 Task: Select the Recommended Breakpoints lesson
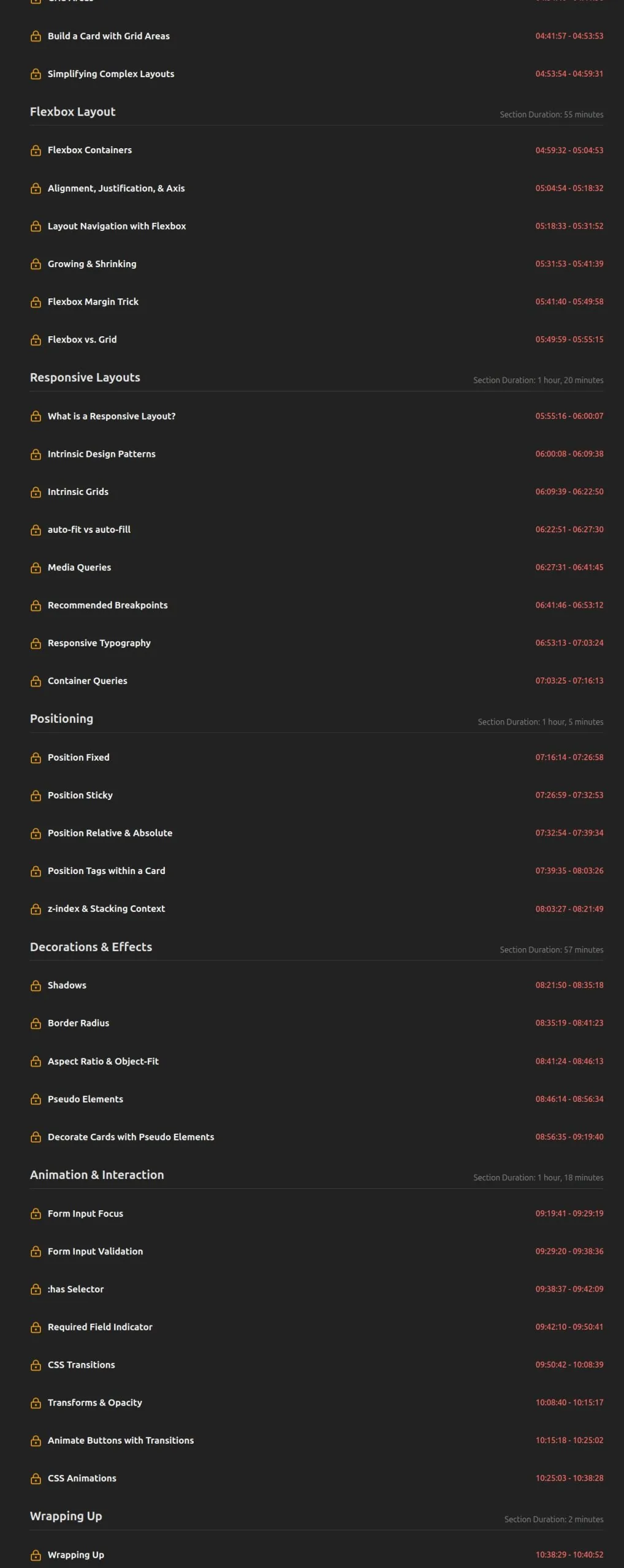pos(107,605)
